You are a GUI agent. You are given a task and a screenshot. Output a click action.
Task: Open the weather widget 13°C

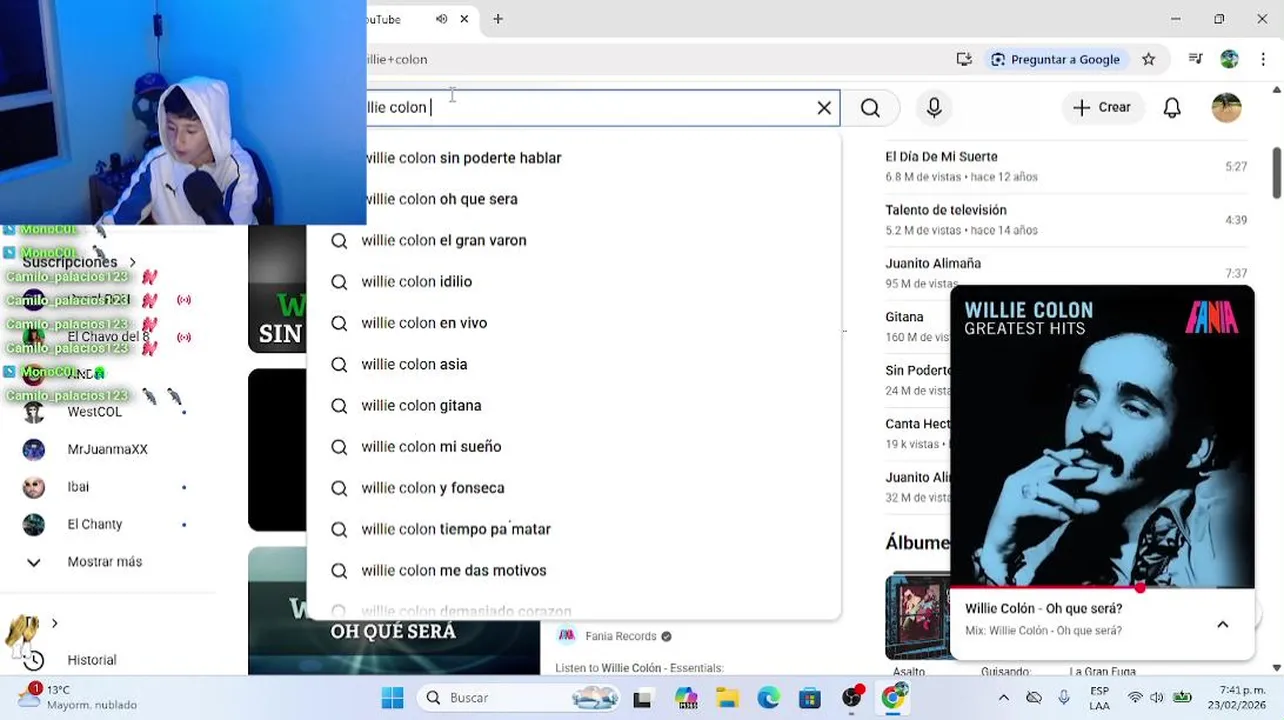pos(78,697)
